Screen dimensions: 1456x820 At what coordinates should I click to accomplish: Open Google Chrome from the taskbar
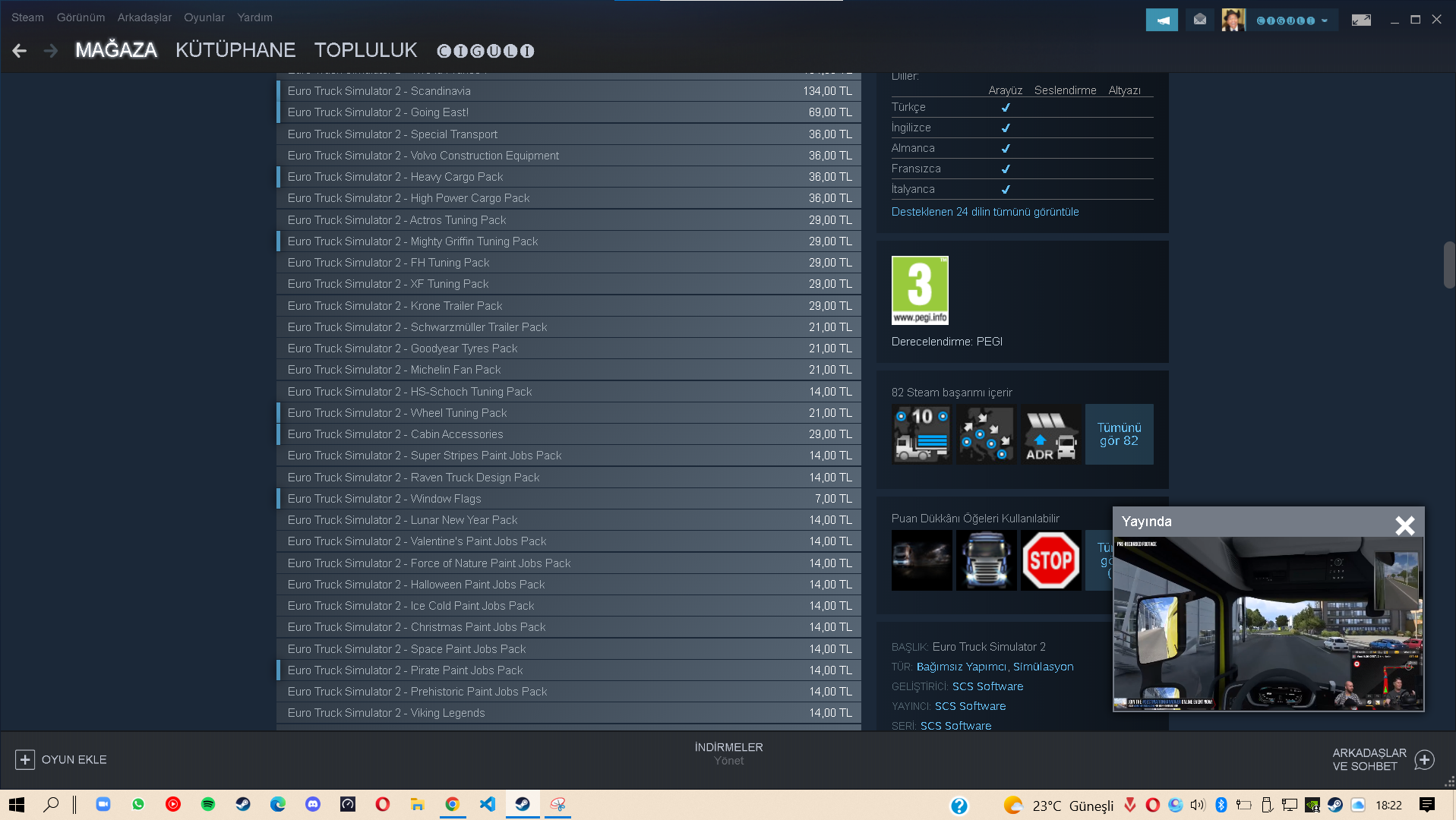(x=452, y=804)
